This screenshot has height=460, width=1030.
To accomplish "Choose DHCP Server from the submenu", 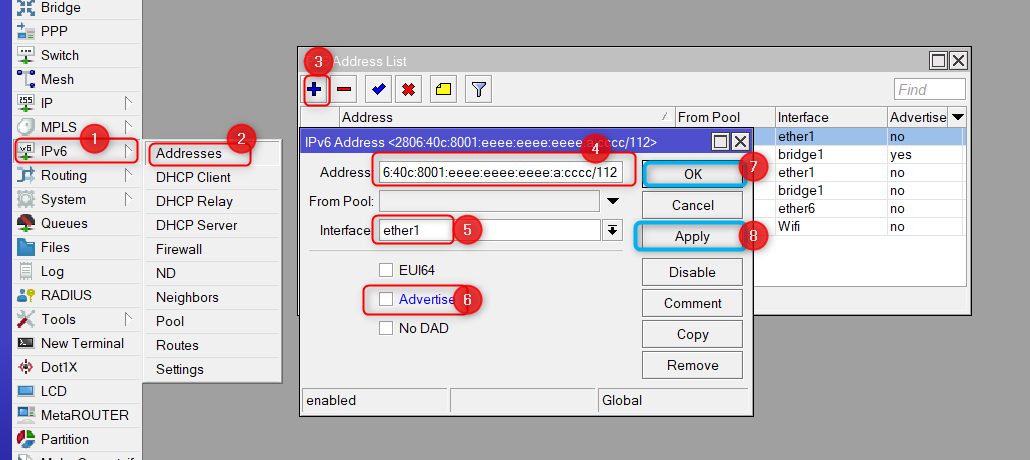I will coord(196,225).
